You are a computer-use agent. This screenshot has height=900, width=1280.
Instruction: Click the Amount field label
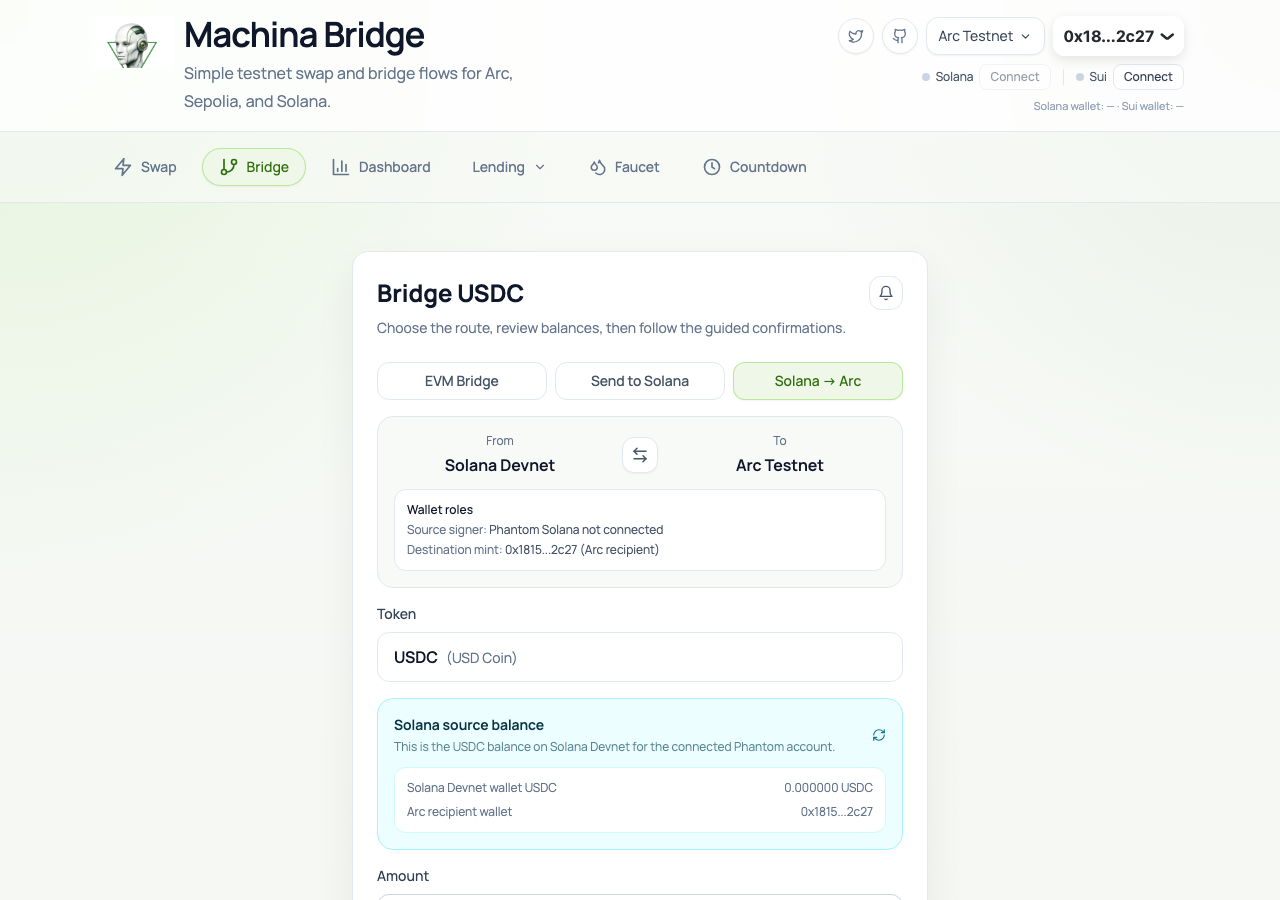tap(403, 876)
